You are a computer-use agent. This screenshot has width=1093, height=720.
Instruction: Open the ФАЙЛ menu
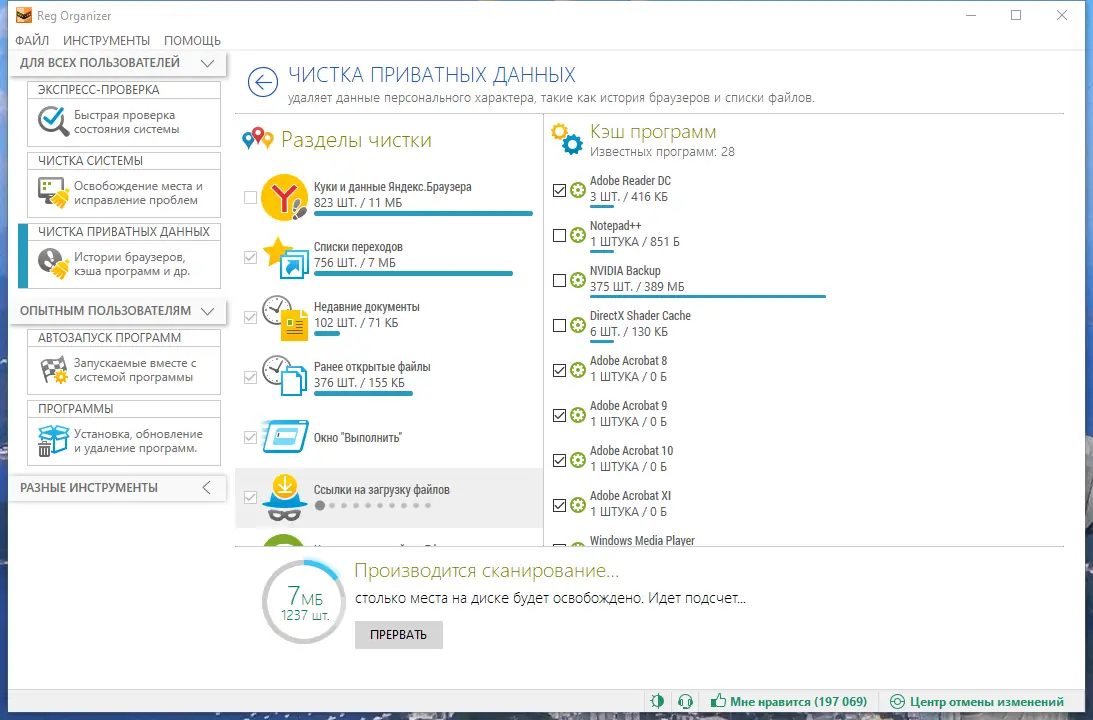[32, 40]
